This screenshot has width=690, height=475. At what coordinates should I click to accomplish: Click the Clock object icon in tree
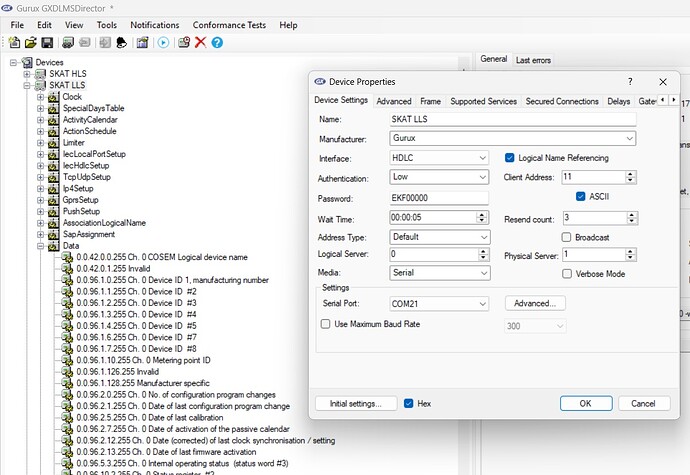[x=53, y=97]
